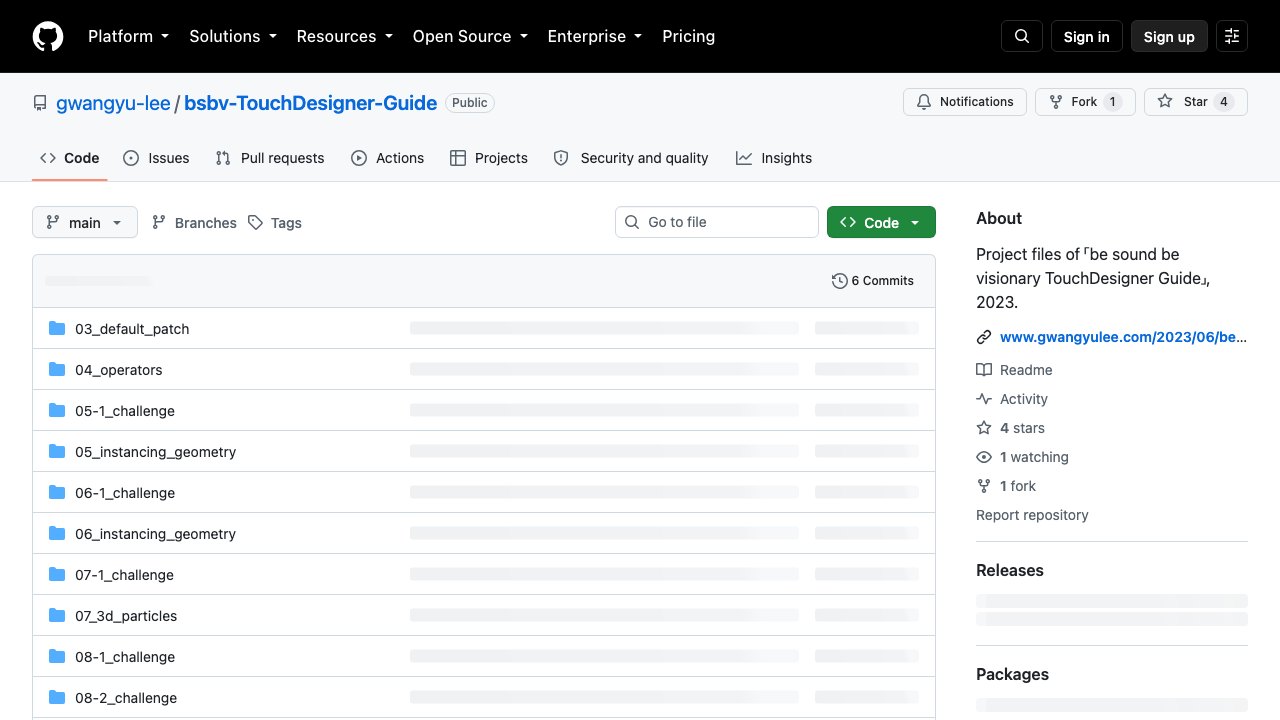Click the folder icon for 06_instancing_geometry
1280x720 pixels.
(57, 534)
